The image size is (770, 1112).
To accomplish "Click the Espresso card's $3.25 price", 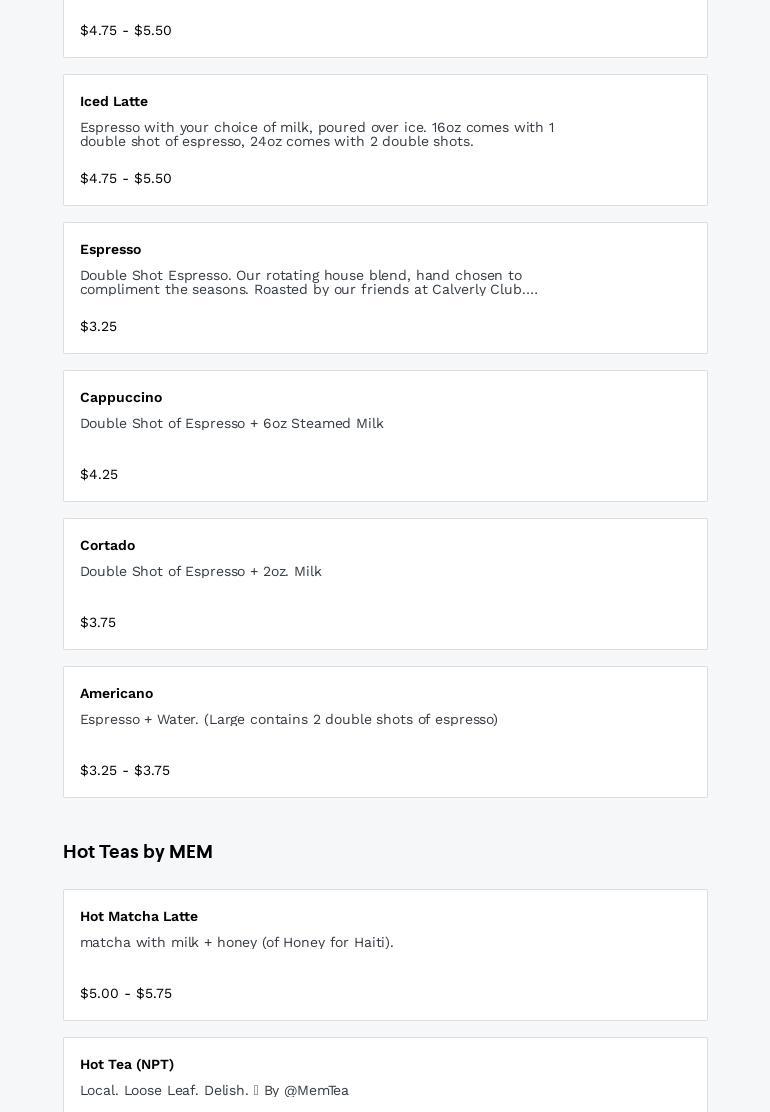I will tap(99, 326).
